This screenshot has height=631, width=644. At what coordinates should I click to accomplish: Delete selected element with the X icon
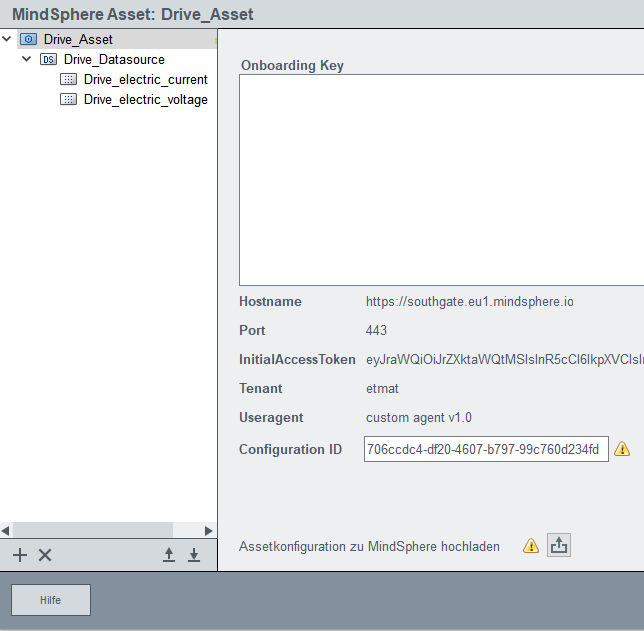click(45, 555)
